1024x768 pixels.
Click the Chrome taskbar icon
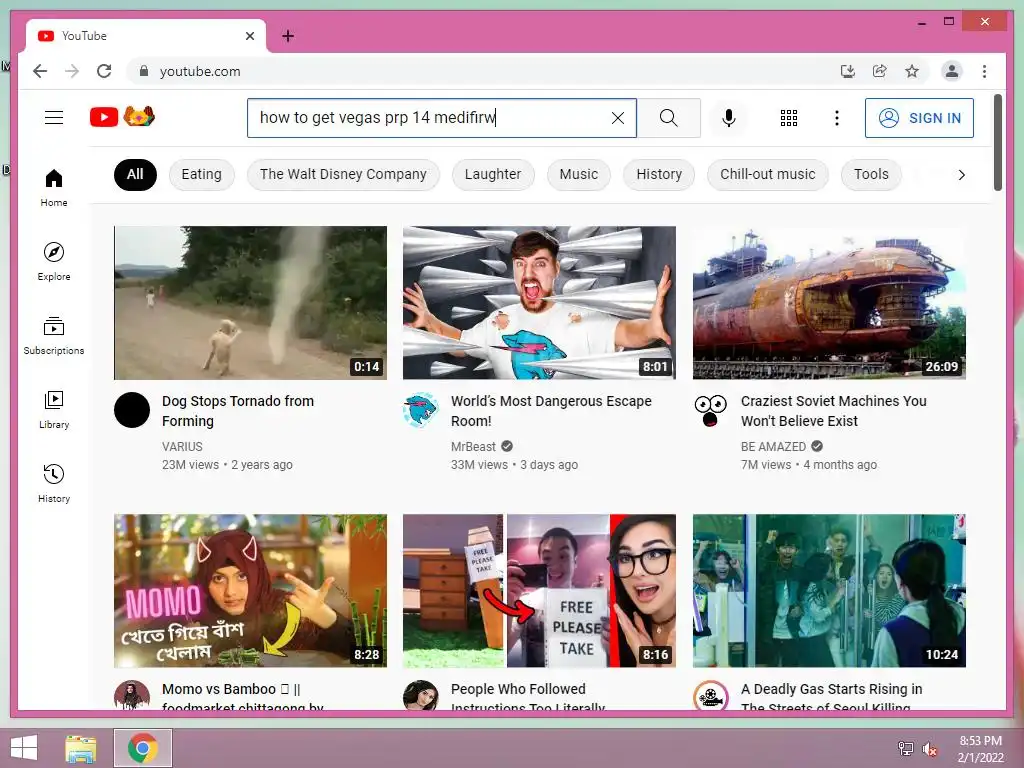(x=143, y=748)
